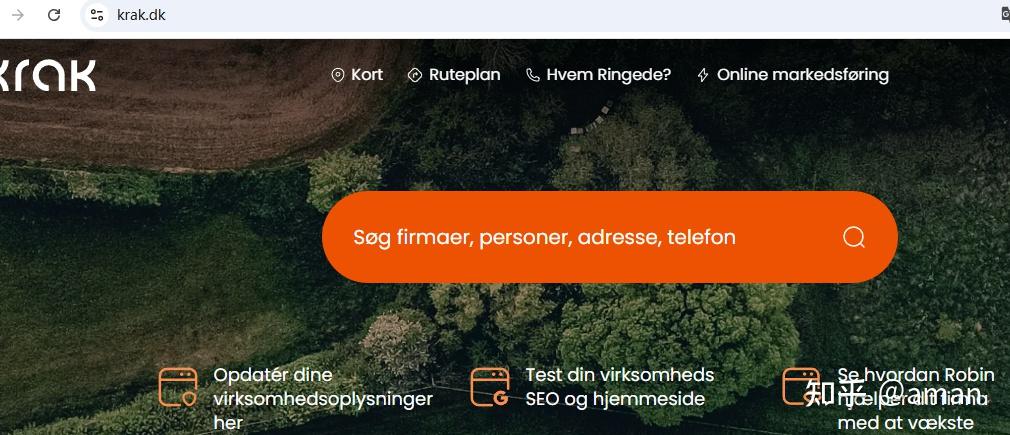Open the Se hvordan Robin link
The height and width of the screenshot is (435, 1010).
[x=916, y=399]
